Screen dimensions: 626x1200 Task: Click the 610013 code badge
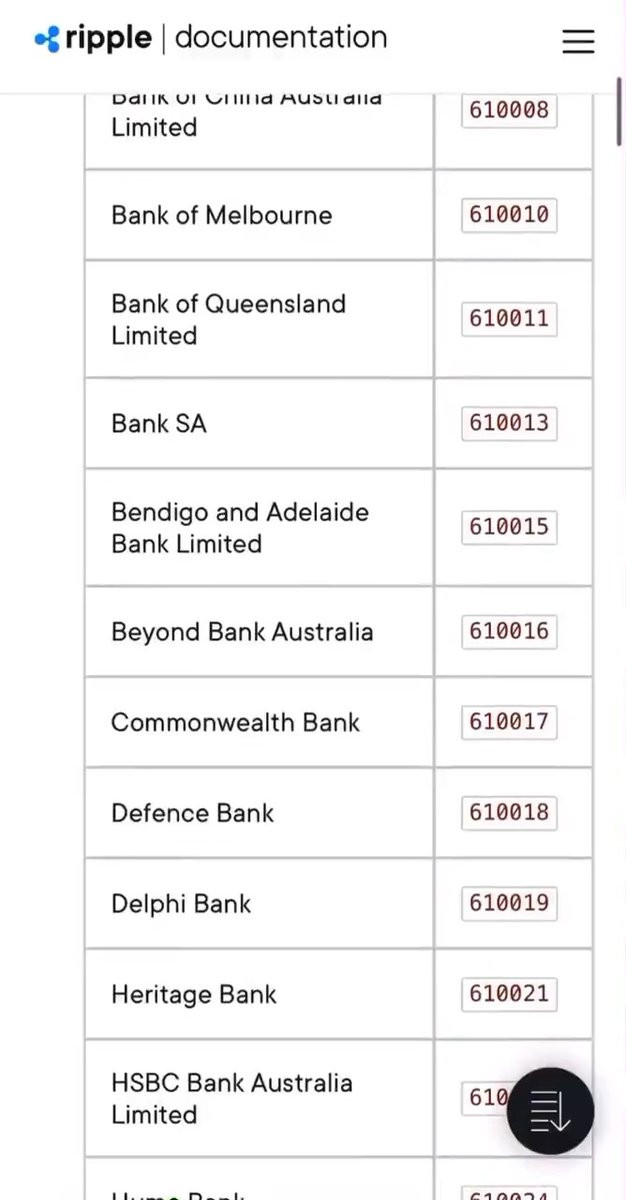[509, 423]
